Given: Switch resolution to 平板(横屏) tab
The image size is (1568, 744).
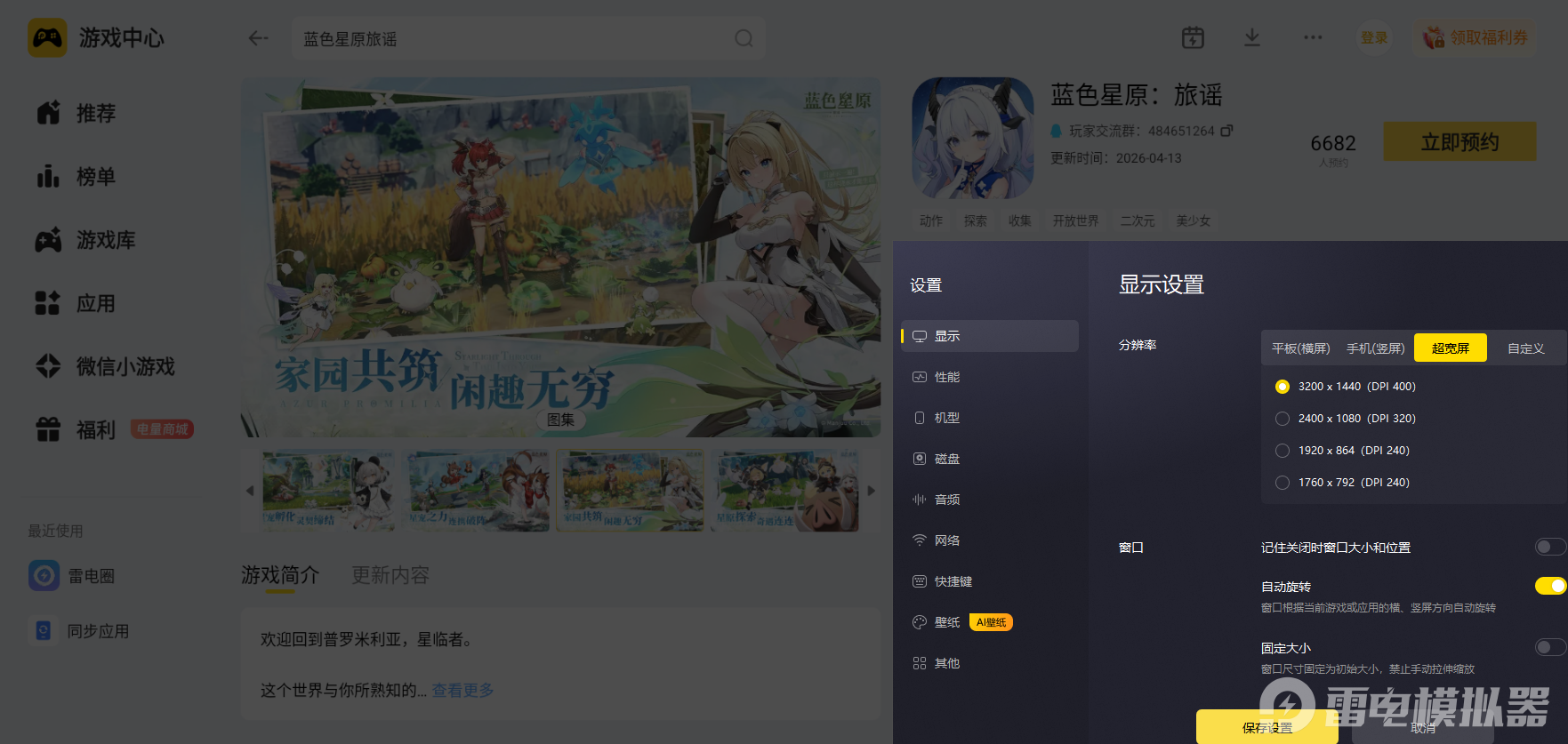Looking at the screenshot, I should click(1300, 348).
